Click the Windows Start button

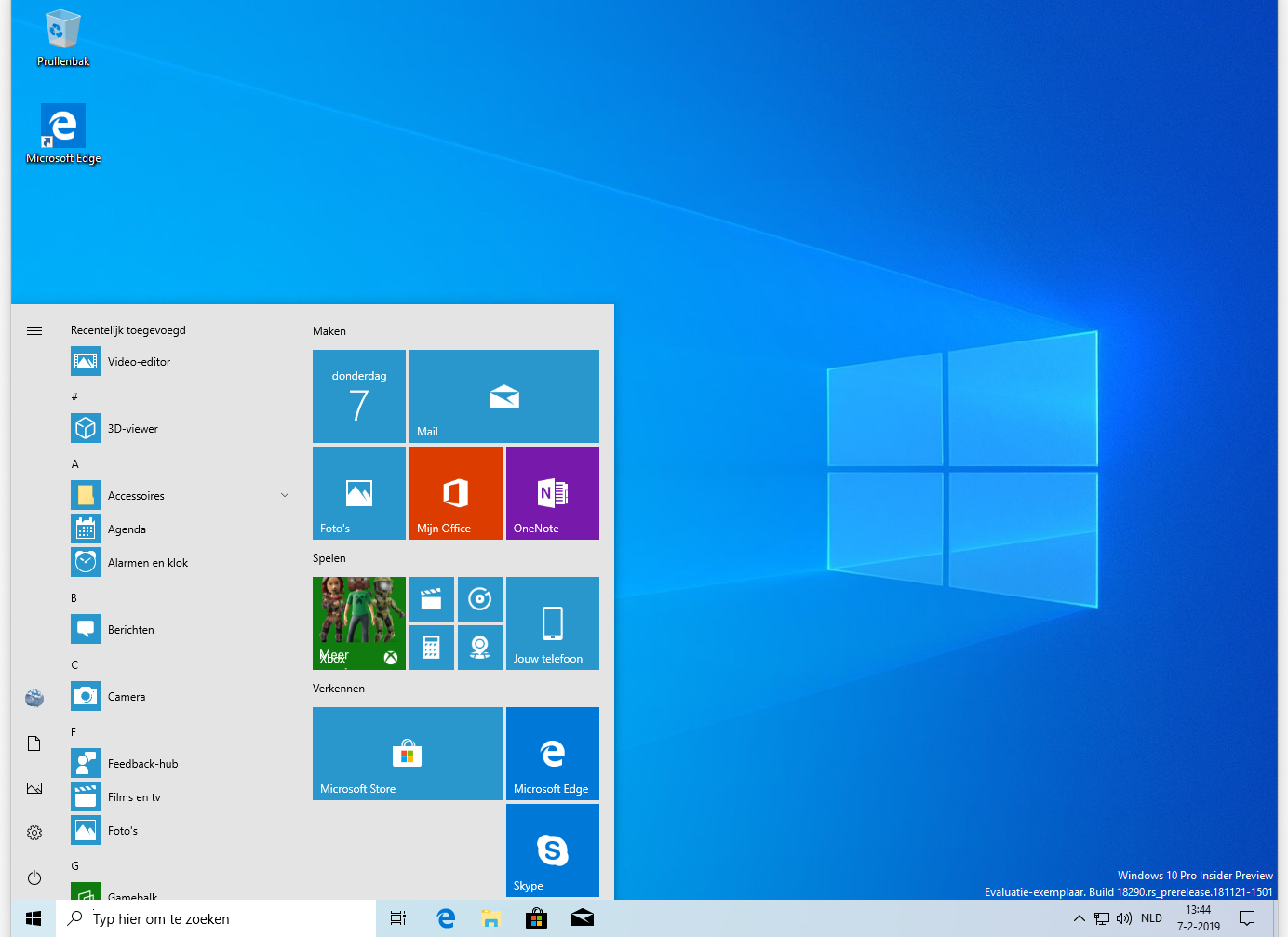coord(34,918)
